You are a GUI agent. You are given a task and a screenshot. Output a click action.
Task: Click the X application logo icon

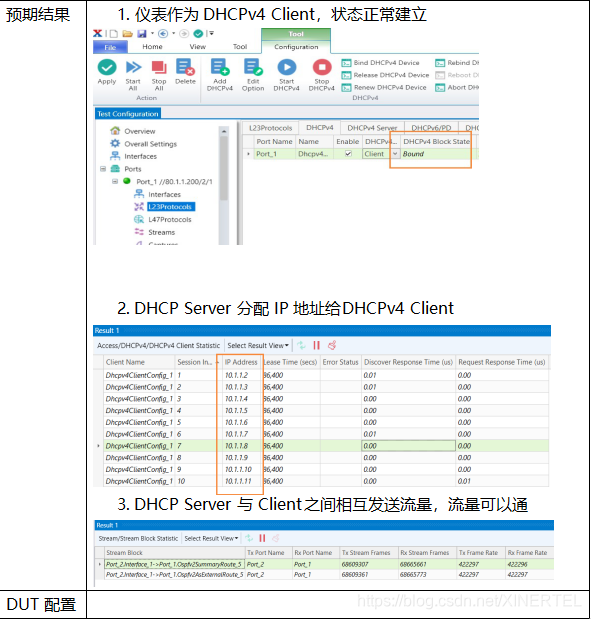click(x=98, y=33)
